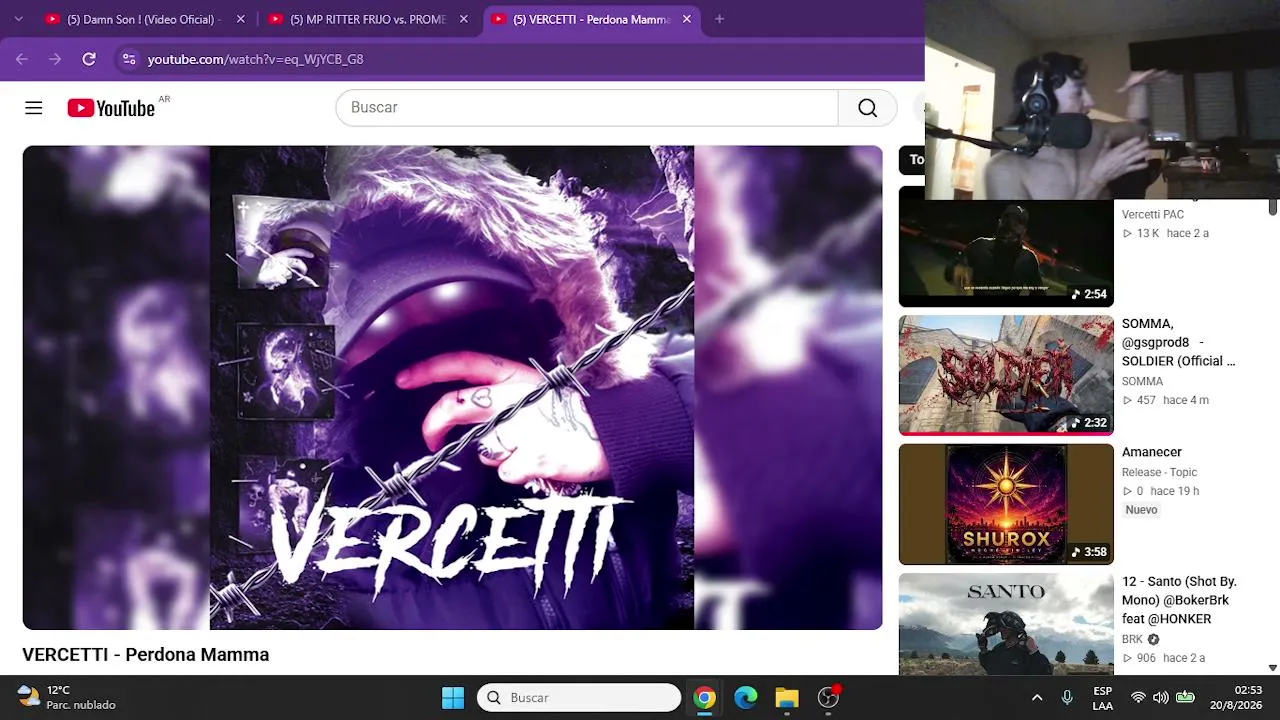
Task: Show hidden icons with tray chevron
Action: pyautogui.click(x=1037, y=698)
